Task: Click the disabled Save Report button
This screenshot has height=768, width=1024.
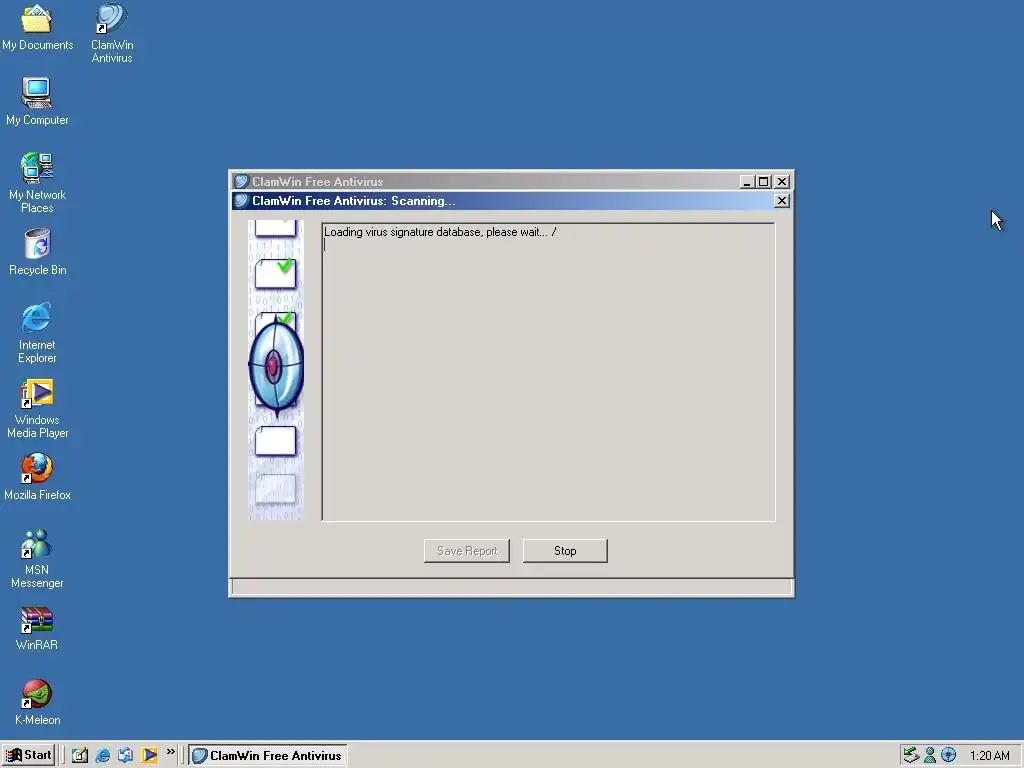Action: pos(467,551)
